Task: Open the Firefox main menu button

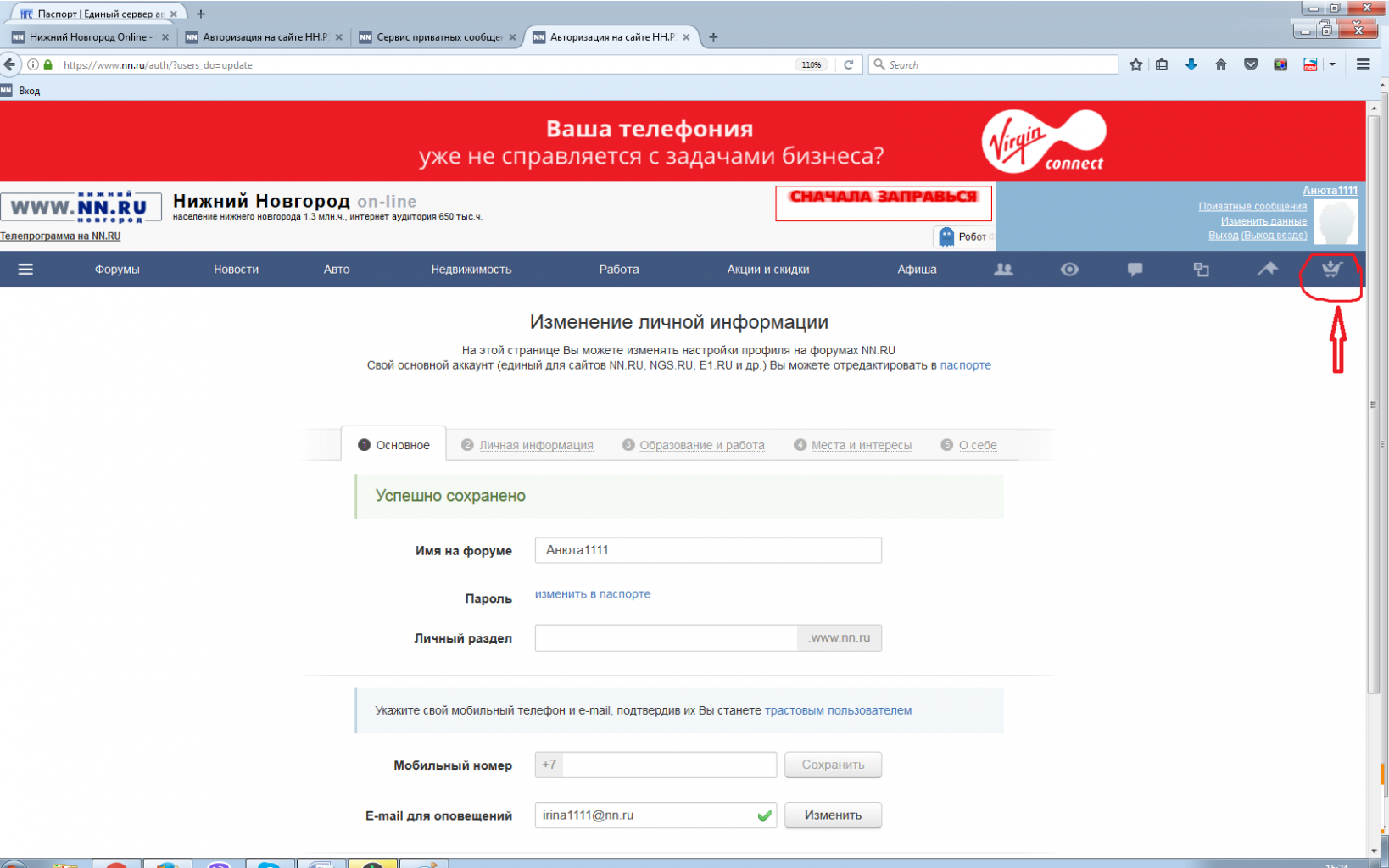Action: coord(1363,64)
